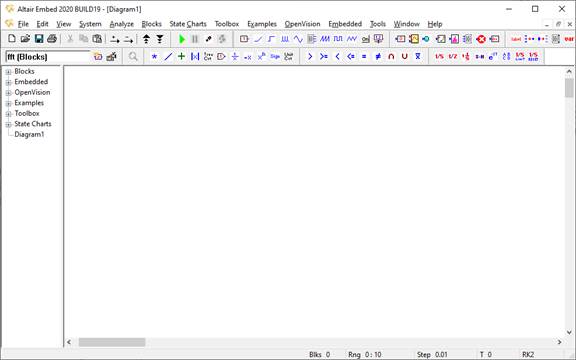The width and height of the screenshot is (576, 360).
Task: Save the diagram with the floppy icon
Action: pos(39,39)
